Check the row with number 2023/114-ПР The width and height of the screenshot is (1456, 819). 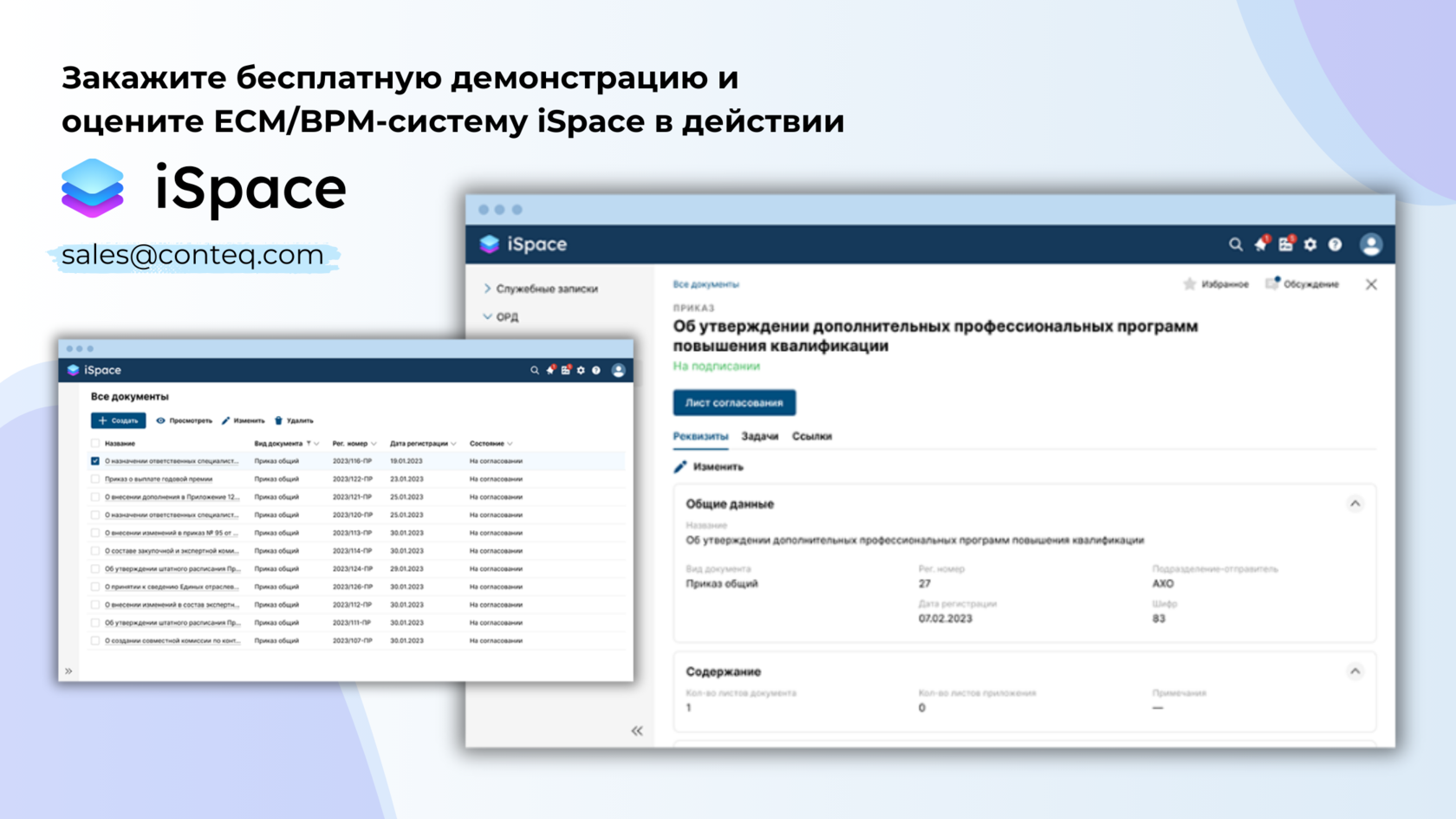(x=95, y=551)
